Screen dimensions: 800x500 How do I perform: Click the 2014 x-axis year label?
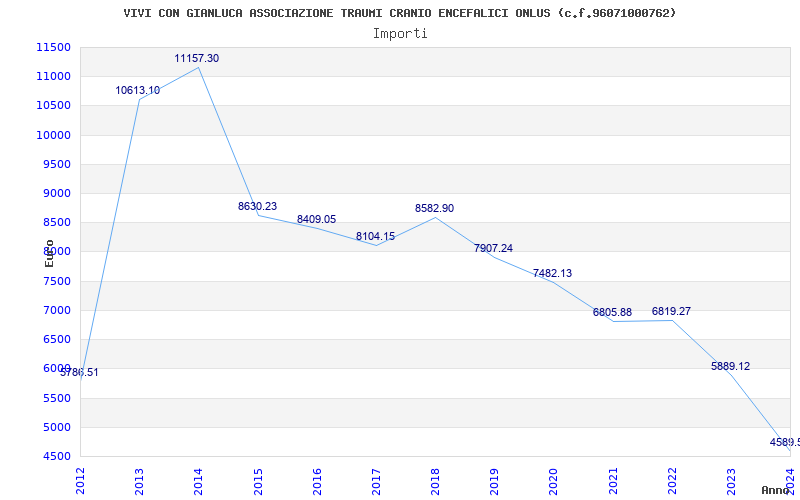tap(198, 481)
